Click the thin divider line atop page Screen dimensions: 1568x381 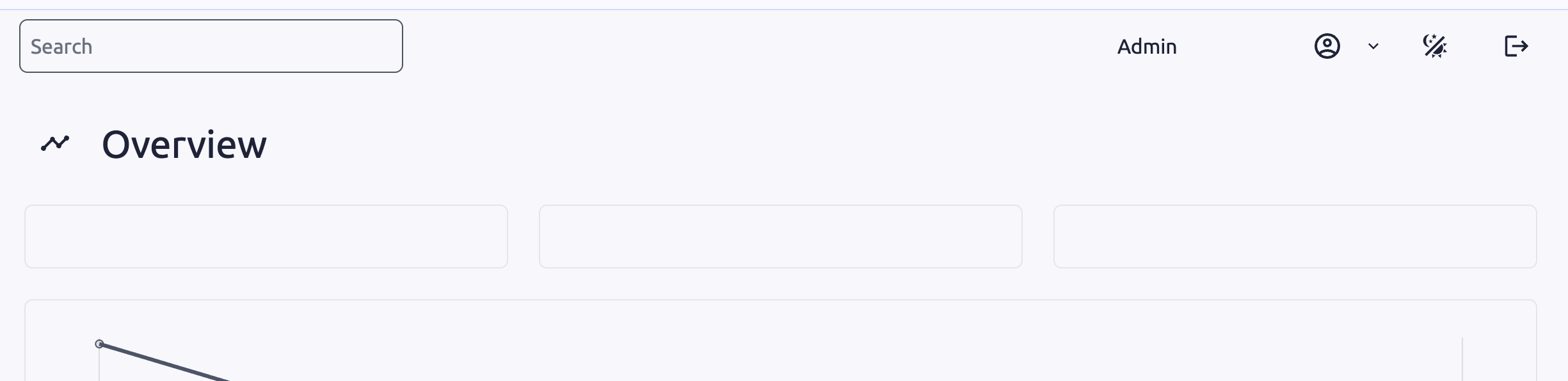[784, 10]
